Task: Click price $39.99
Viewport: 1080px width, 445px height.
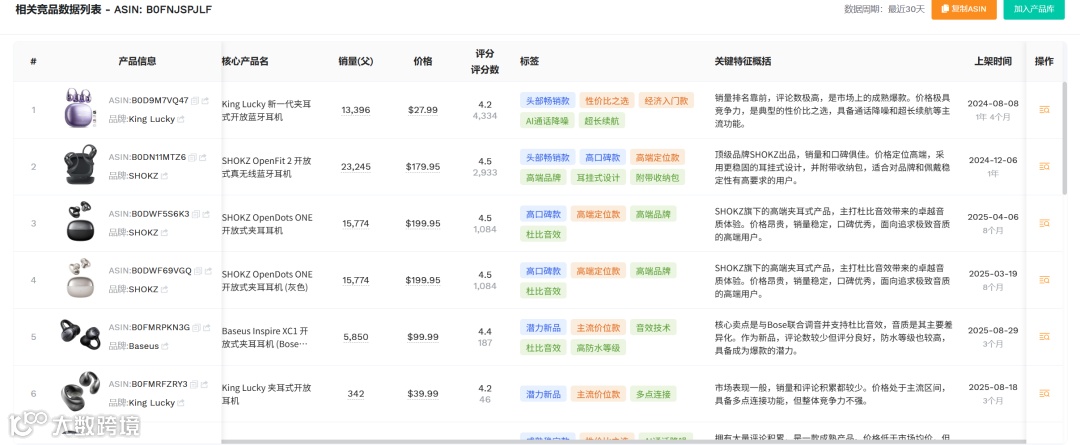Action: [x=423, y=394]
